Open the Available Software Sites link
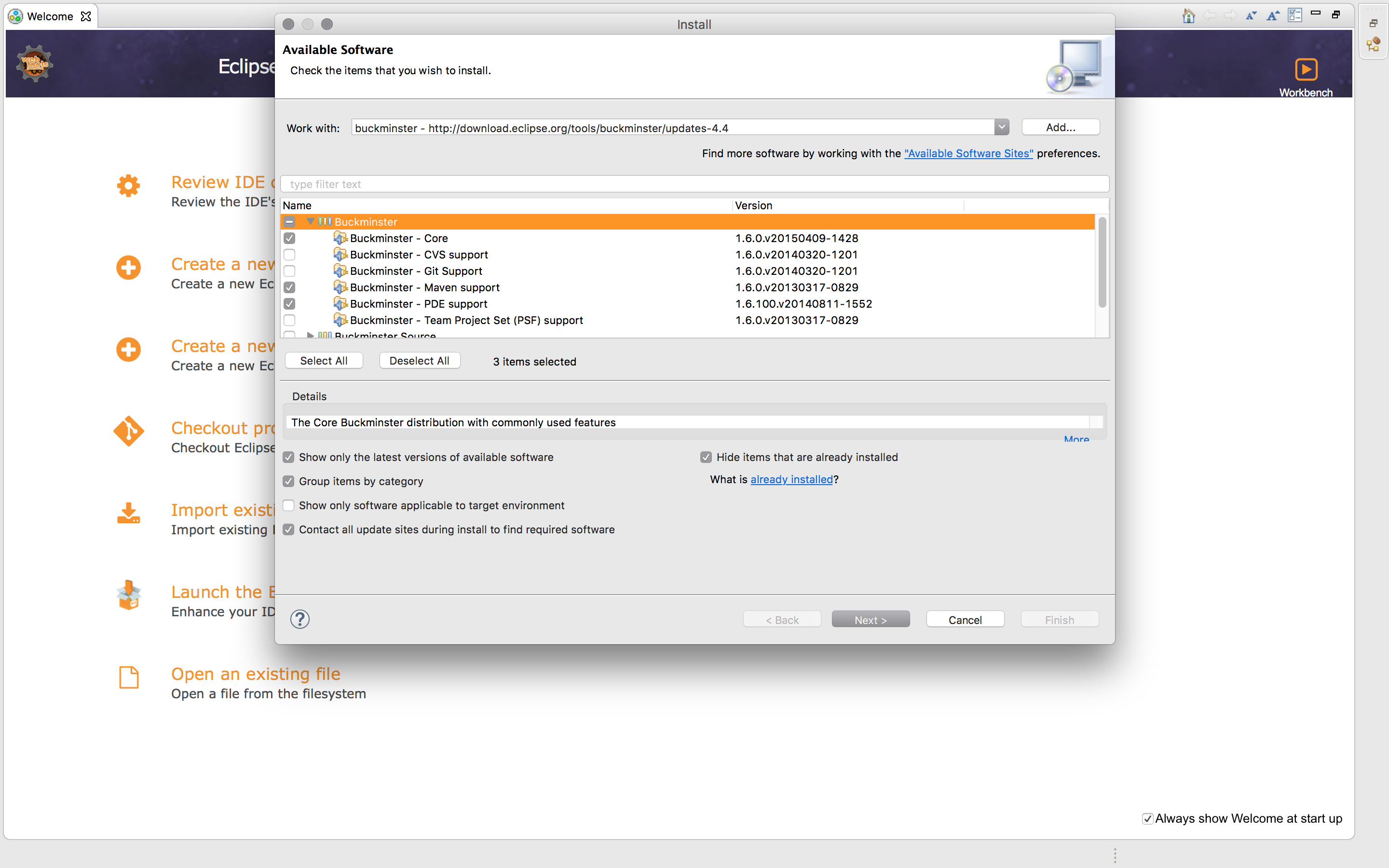This screenshot has height=868, width=1389. pos(968,153)
